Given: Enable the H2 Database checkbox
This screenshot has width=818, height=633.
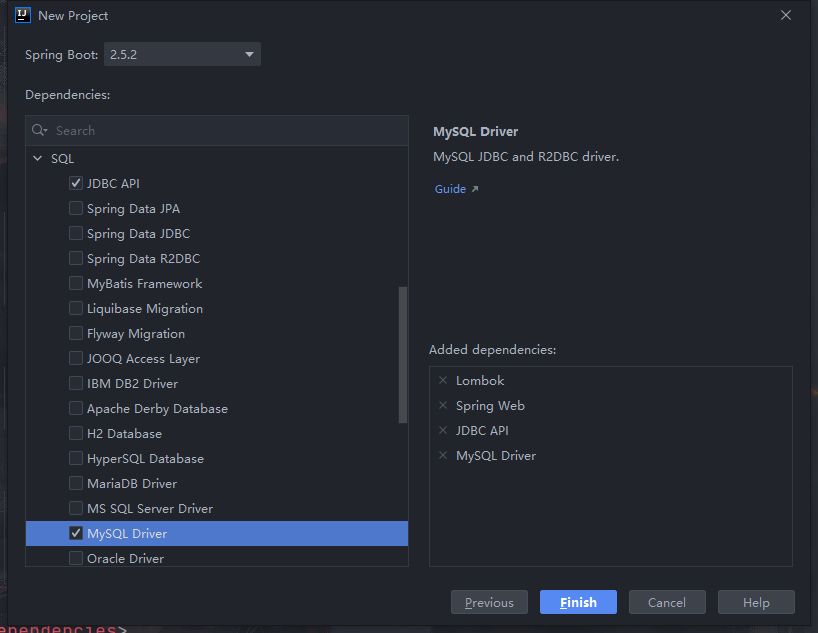Looking at the screenshot, I should [x=76, y=434].
